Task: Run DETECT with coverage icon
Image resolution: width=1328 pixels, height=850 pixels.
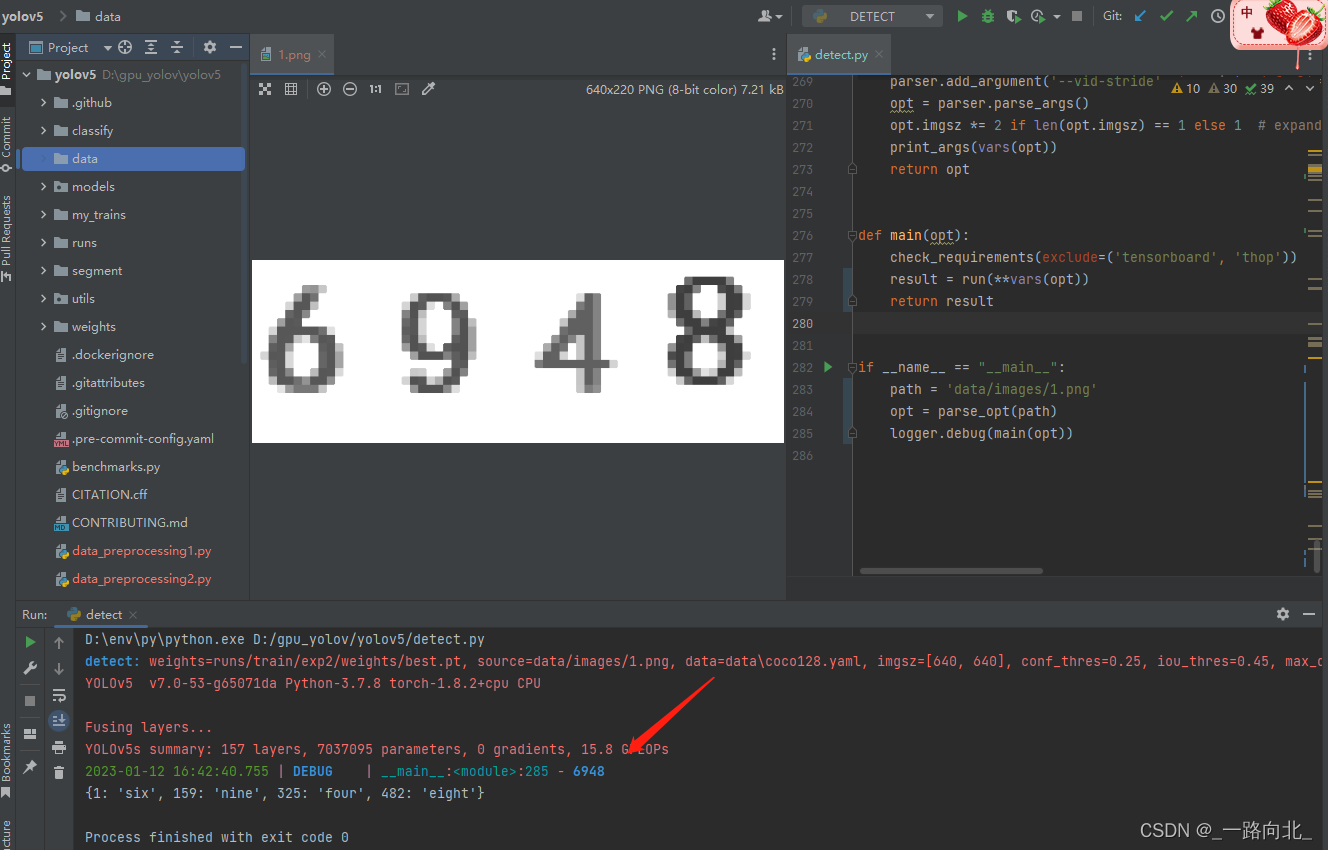Action: (1012, 16)
